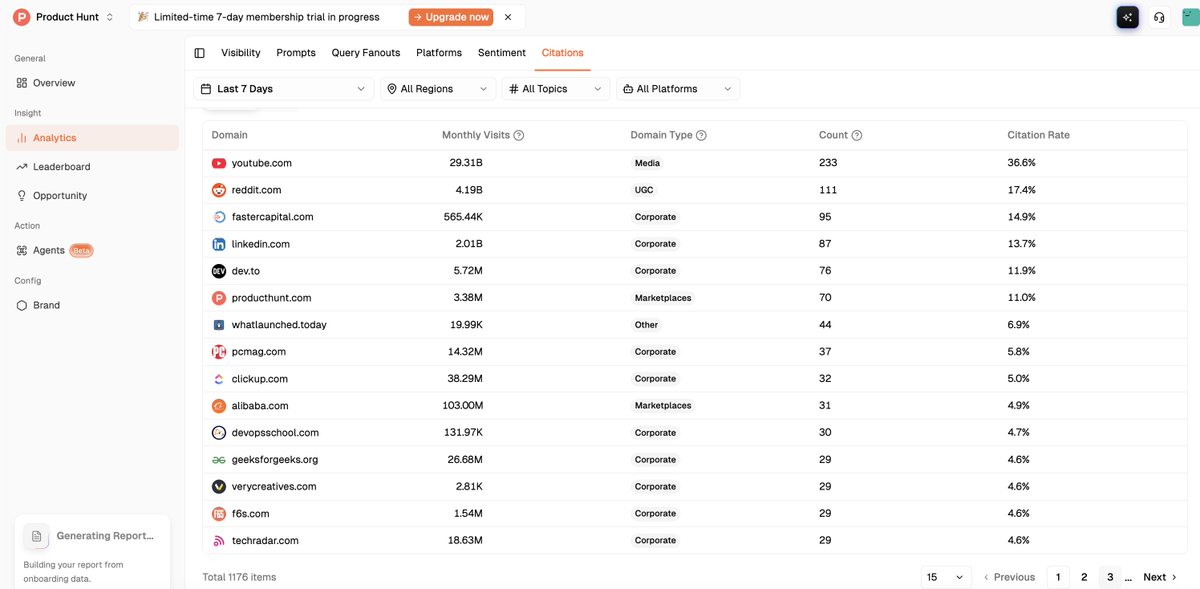Click the youtube.com favicon

click(x=219, y=163)
